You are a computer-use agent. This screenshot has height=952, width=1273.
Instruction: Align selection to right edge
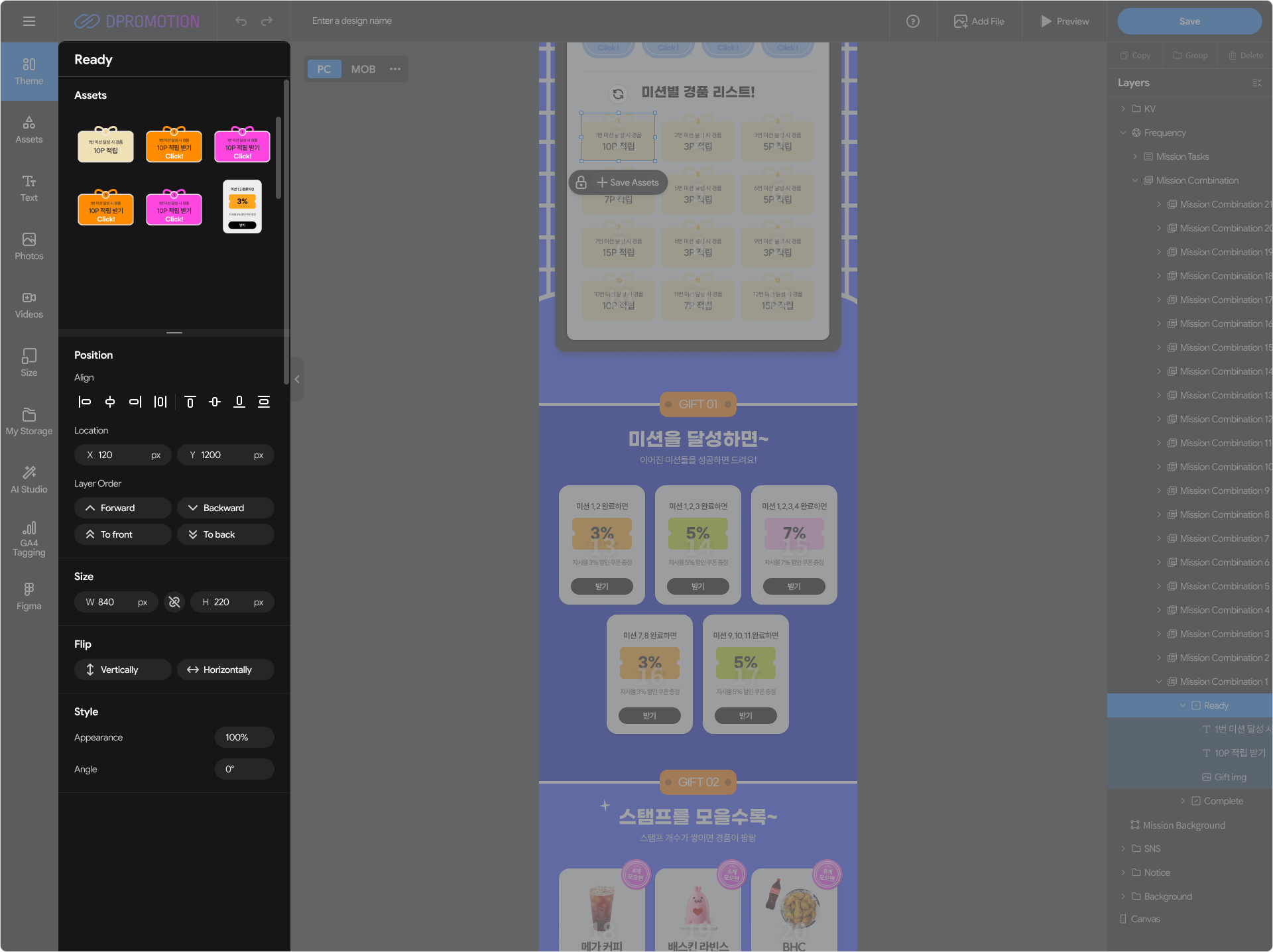point(135,402)
